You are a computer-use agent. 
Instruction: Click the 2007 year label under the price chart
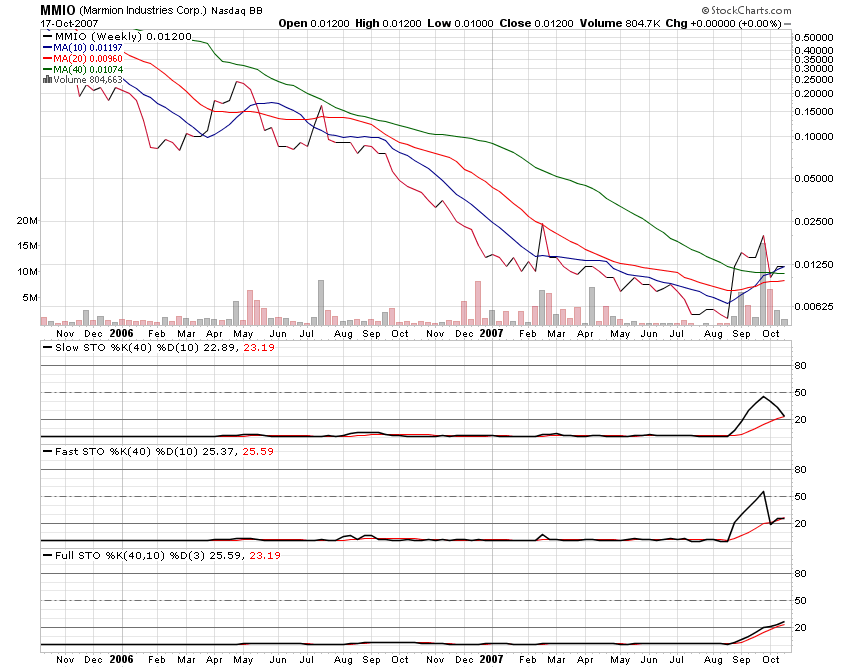pyautogui.click(x=491, y=333)
